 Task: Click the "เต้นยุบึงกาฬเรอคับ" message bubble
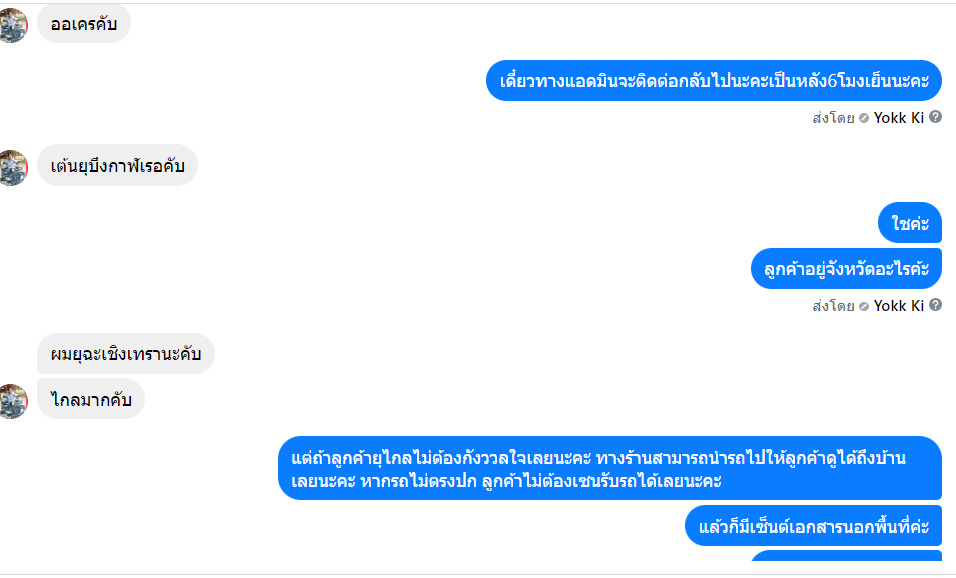point(117,165)
